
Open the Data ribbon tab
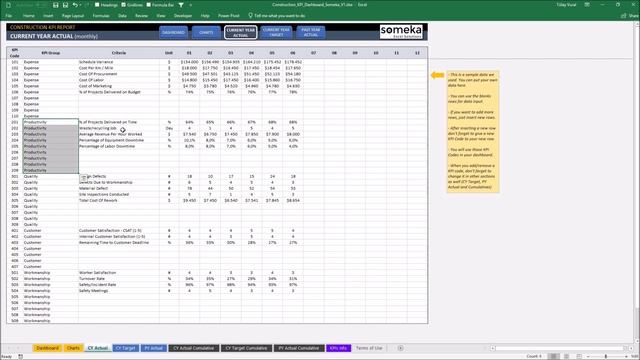(122, 16)
